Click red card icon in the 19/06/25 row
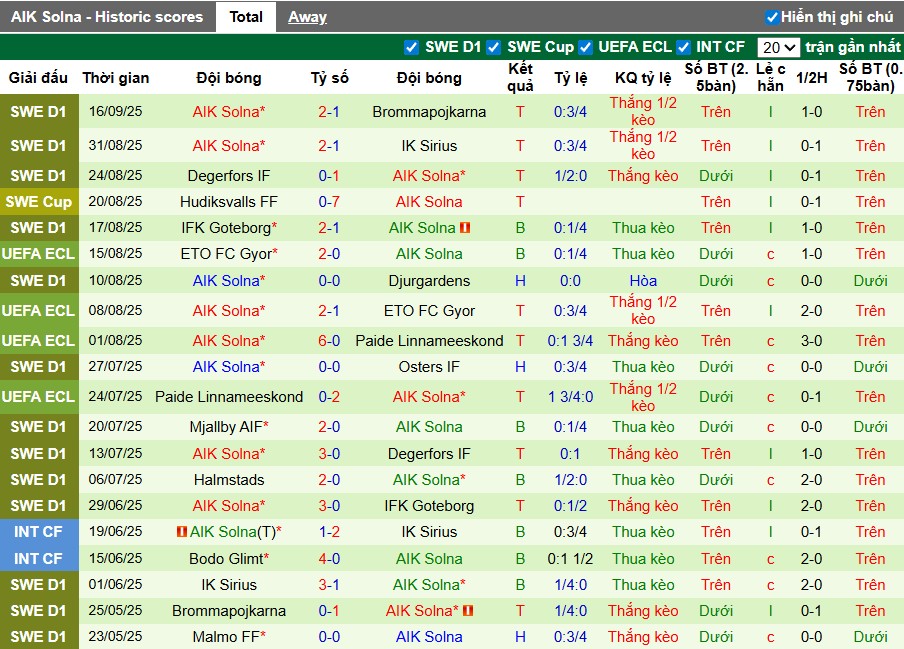Screen dimensions: 904x649 pos(181,532)
